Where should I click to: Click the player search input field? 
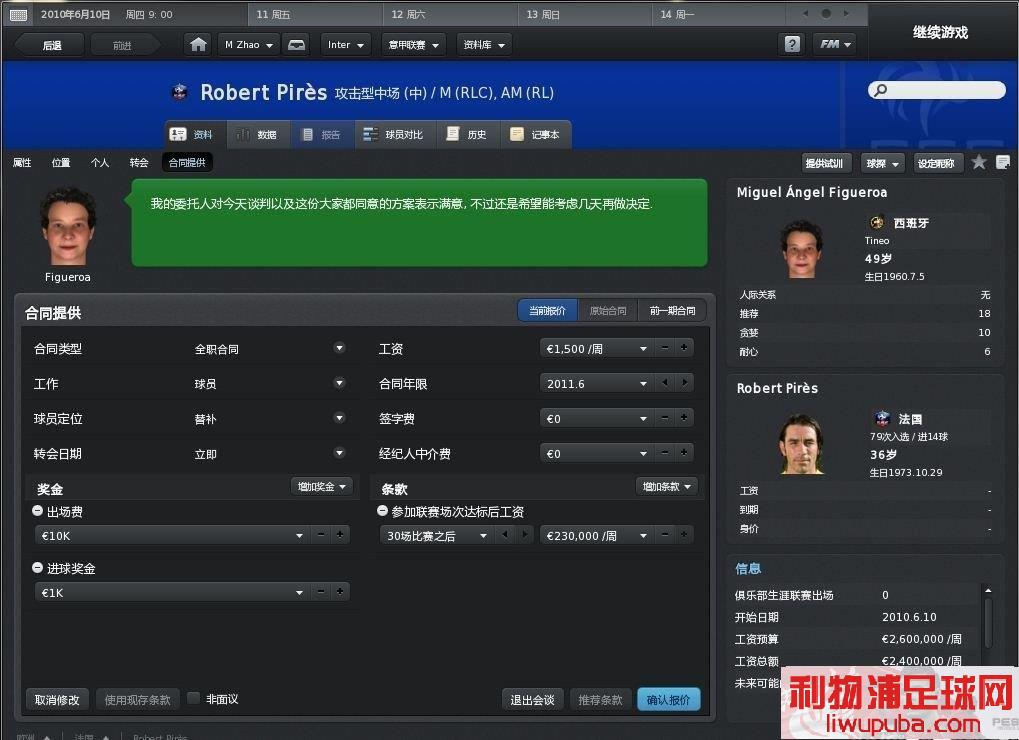pyautogui.click(x=937, y=90)
